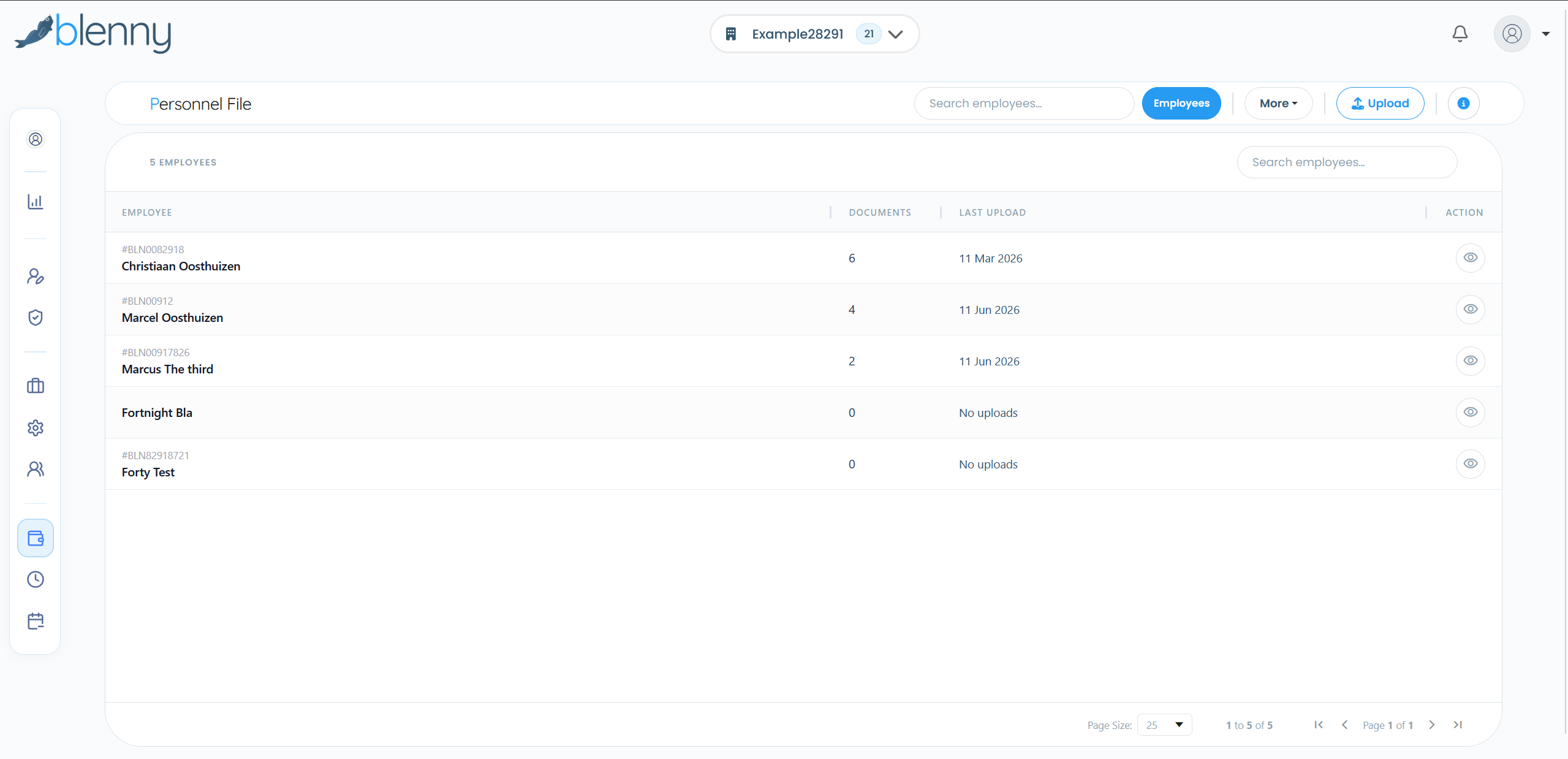View Christiaan Oosthuizen's documents via eye icon
This screenshot has width=1568, height=759.
(1470, 257)
